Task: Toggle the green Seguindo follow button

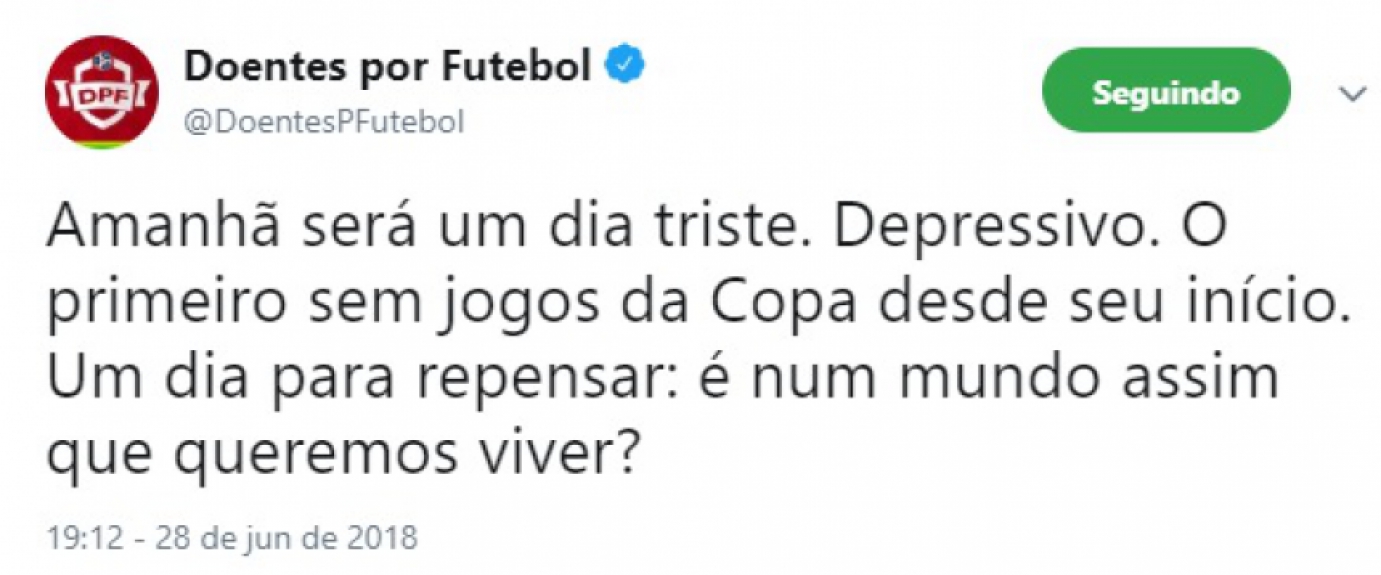Action: pos(1166,93)
